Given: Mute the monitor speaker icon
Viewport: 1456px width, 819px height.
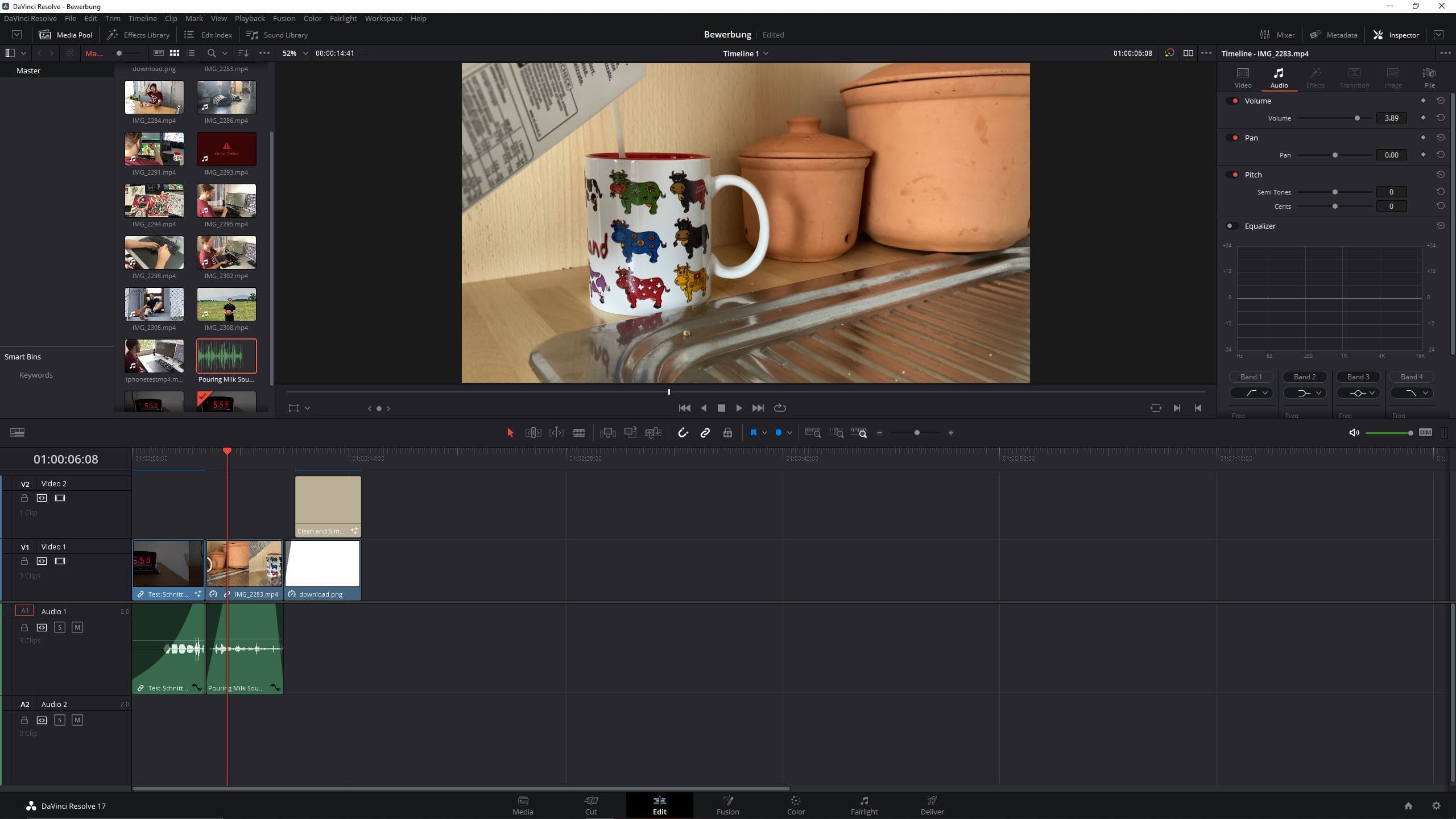Looking at the screenshot, I should (1354, 433).
